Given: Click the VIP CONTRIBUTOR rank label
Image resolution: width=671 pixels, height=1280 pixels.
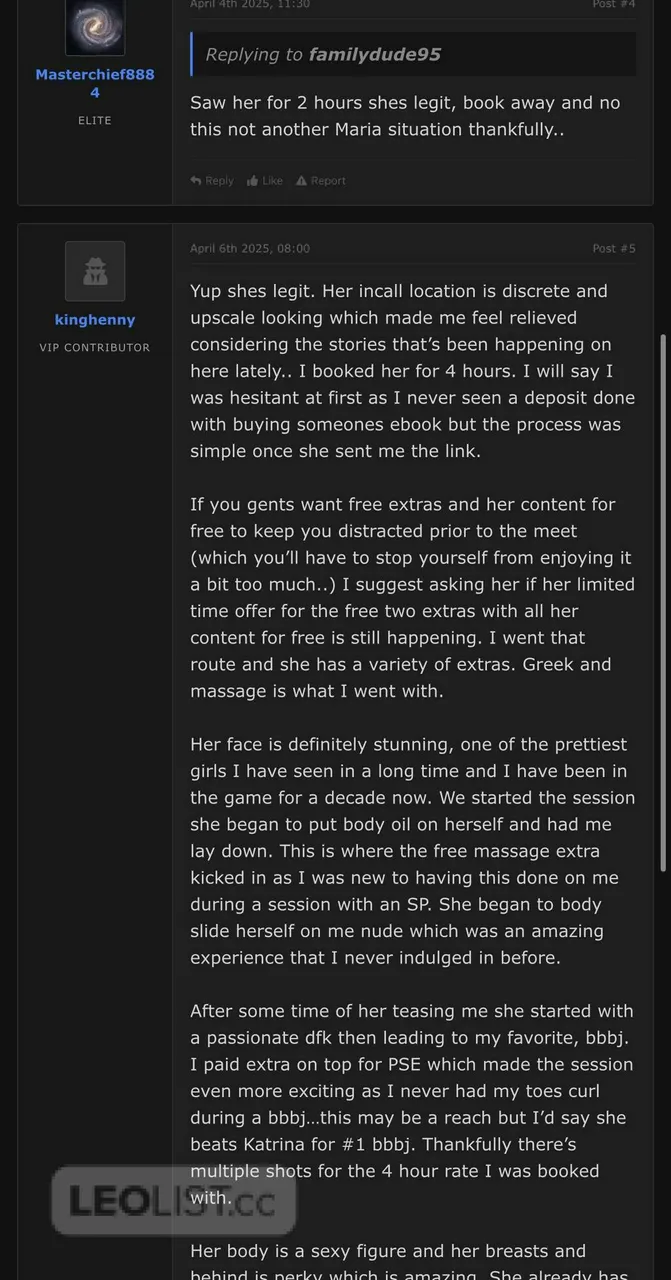Looking at the screenshot, I should click(x=95, y=348).
